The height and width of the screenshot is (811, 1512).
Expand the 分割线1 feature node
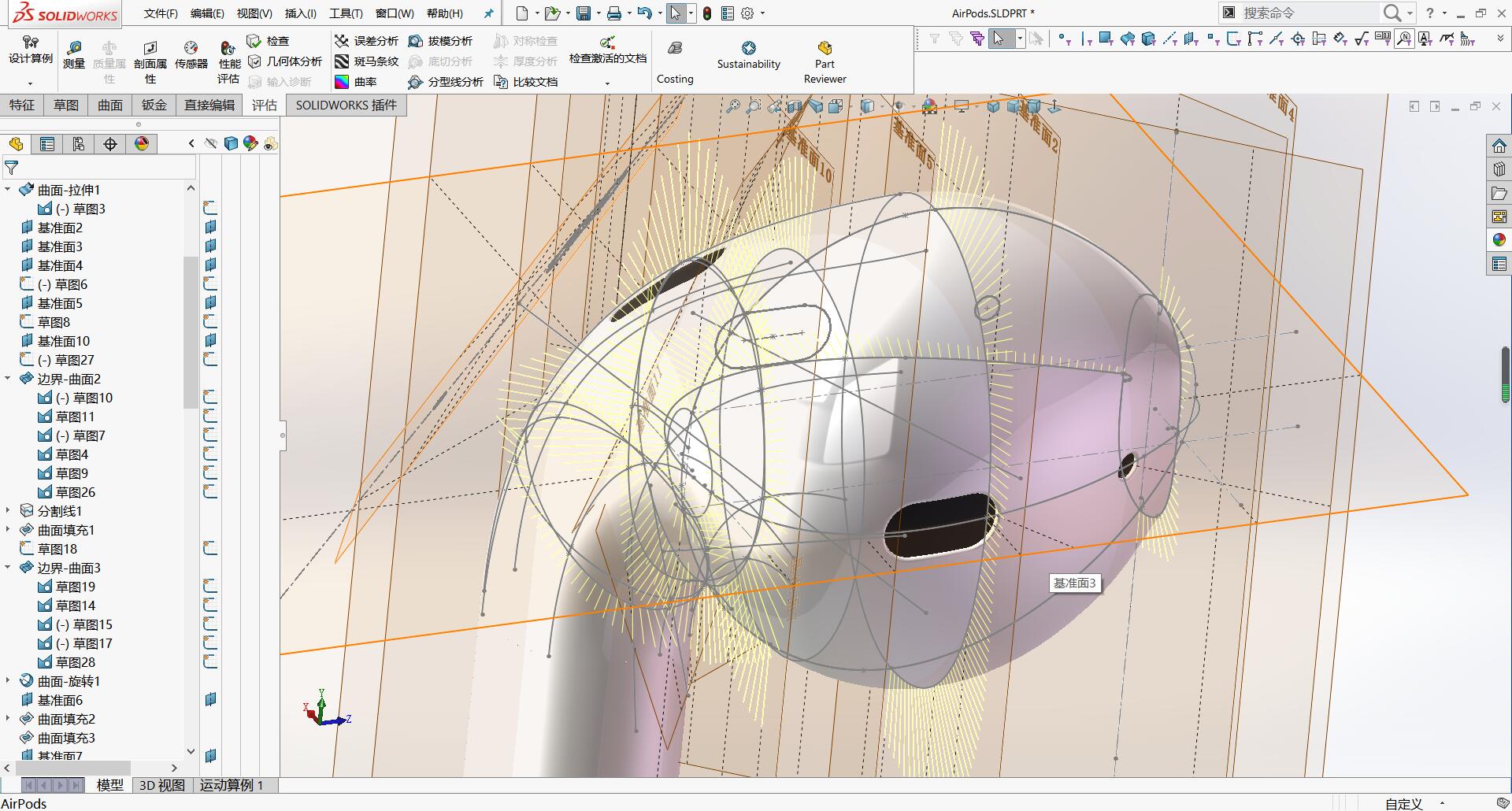click(8, 511)
